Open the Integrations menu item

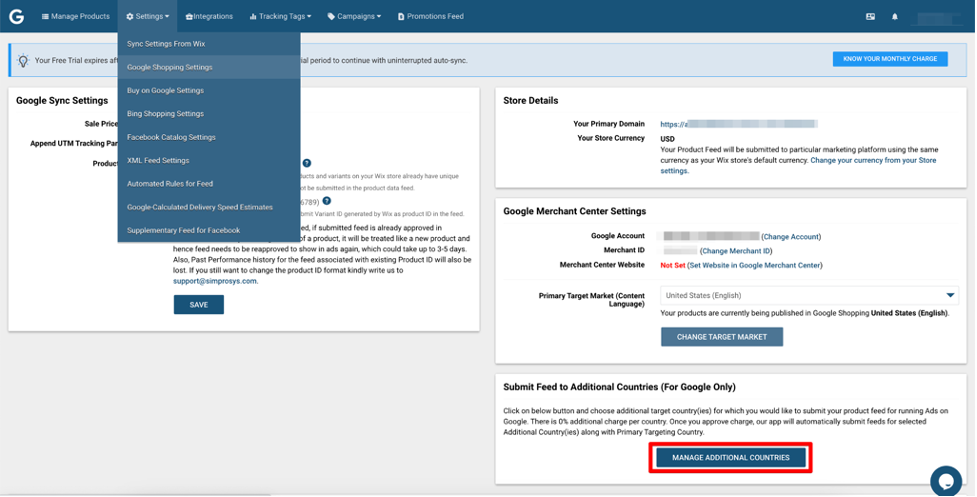point(209,16)
